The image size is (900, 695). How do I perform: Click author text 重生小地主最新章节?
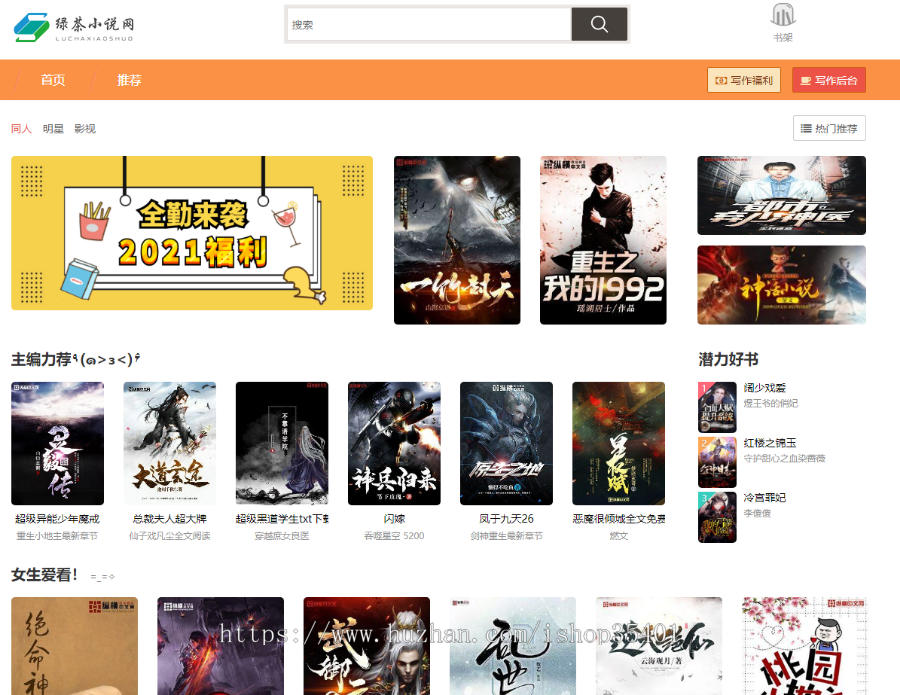[57, 536]
